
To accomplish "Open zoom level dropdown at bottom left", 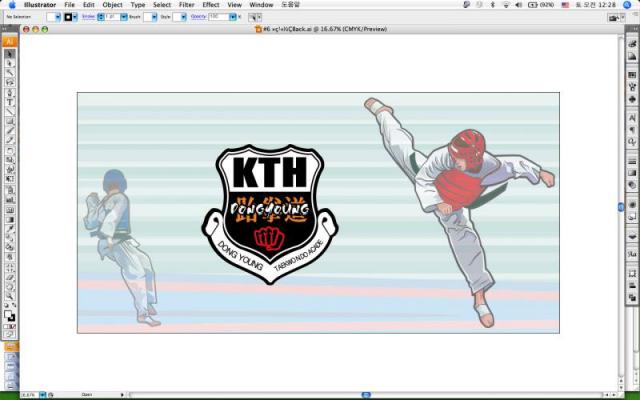I will (42, 395).
